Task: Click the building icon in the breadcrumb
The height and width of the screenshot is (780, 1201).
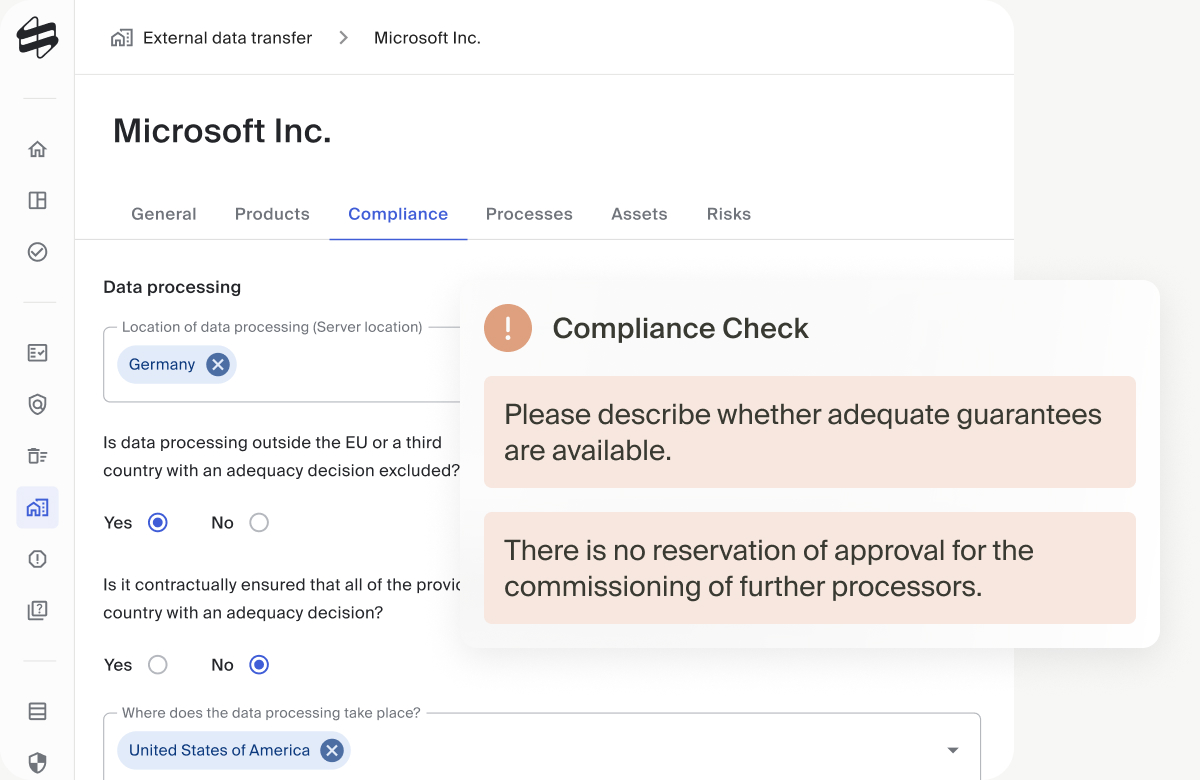Action: tap(121, 38)
